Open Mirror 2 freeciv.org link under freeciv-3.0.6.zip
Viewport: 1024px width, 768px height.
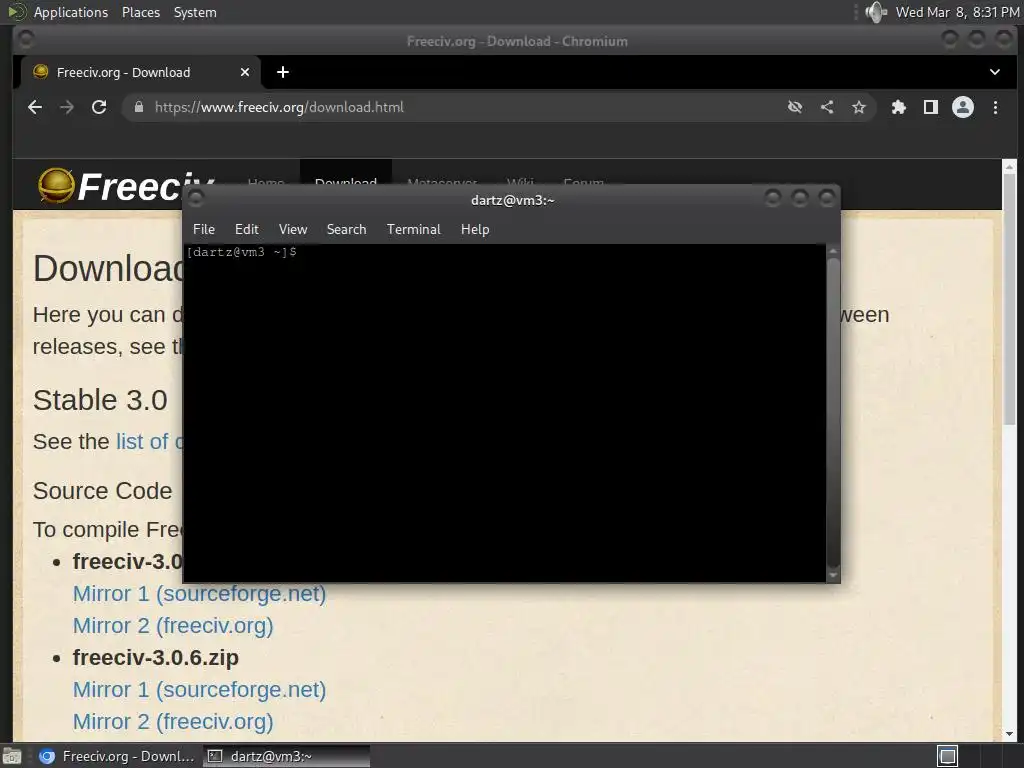click(x=173, y=722)
